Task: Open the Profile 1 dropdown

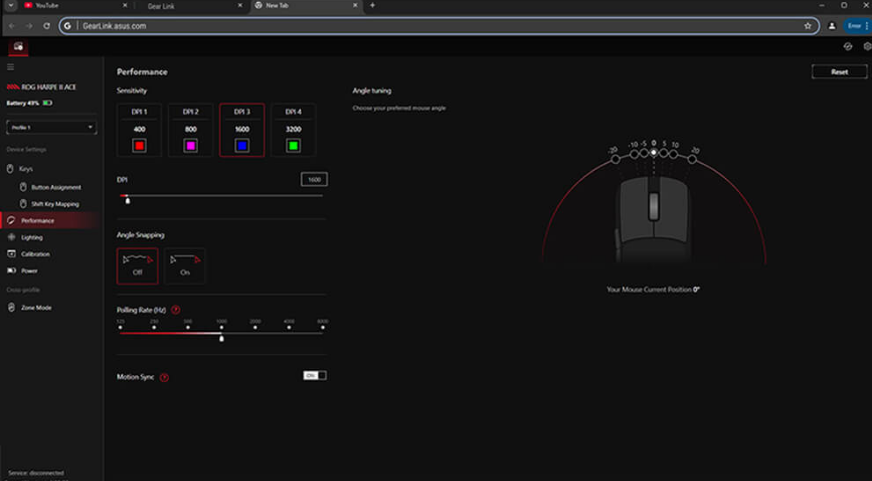Action: pos(51,128)
